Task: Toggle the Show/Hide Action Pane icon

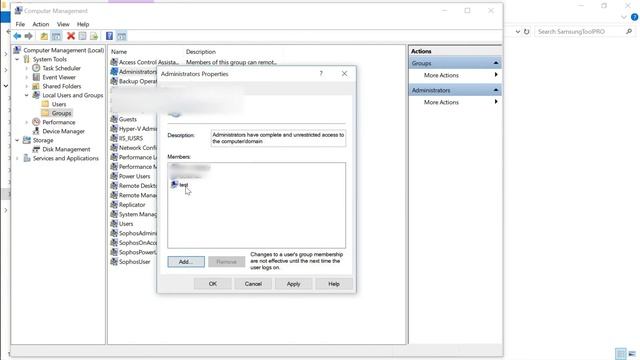Action: (121, 36)
